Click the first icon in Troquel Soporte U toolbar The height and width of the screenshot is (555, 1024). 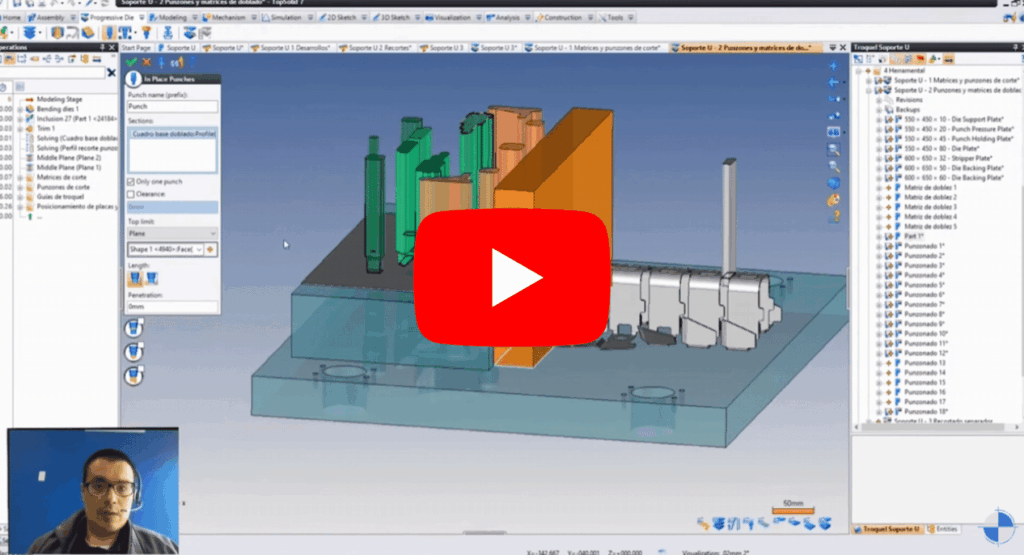coord(858,59)
